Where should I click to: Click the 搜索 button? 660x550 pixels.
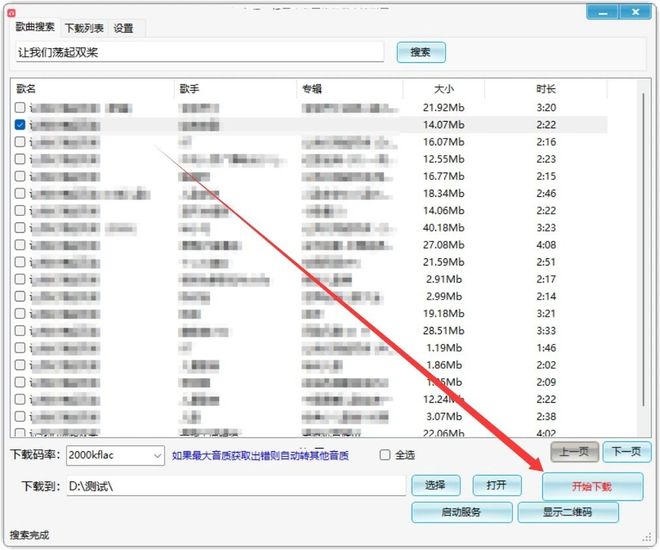(x=420, y=52)
